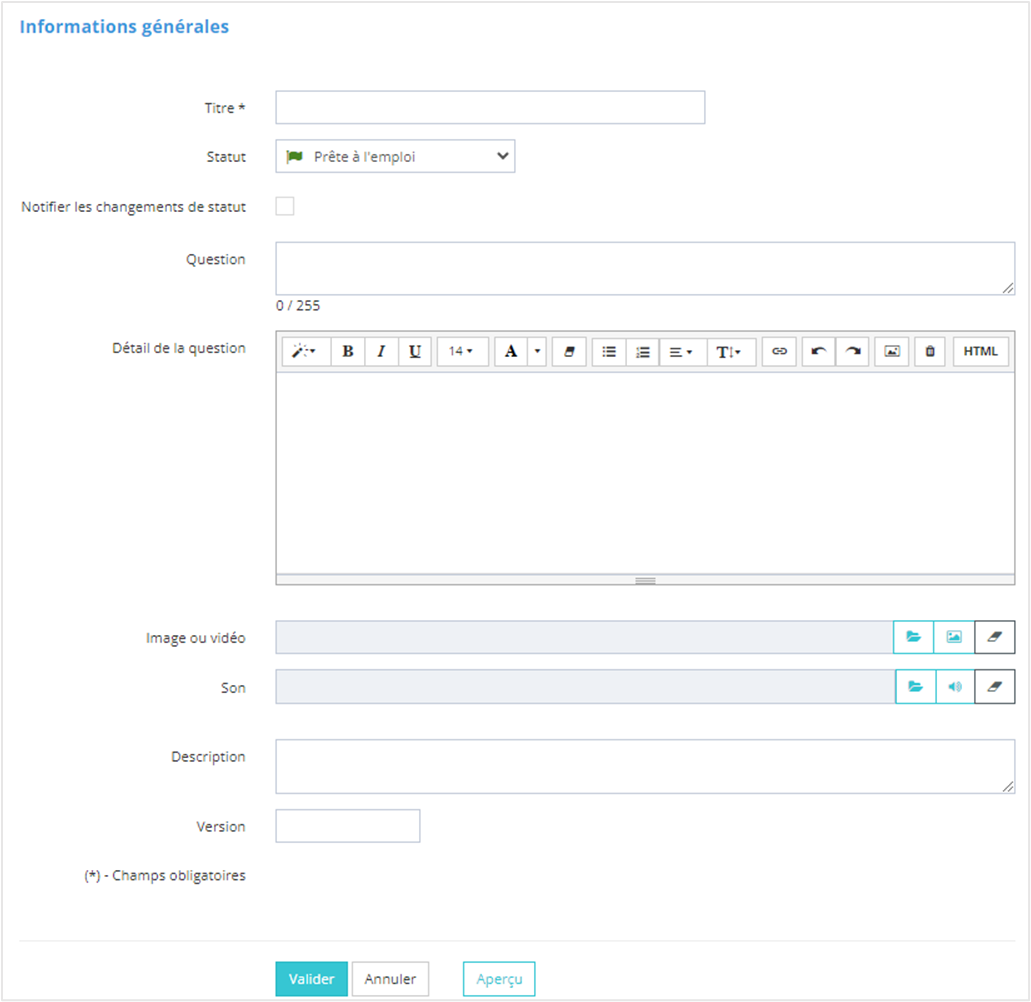The image size is (1031, 1002).
Task: Redo the action in the editor toolbar
Action: tap(852, 352)
